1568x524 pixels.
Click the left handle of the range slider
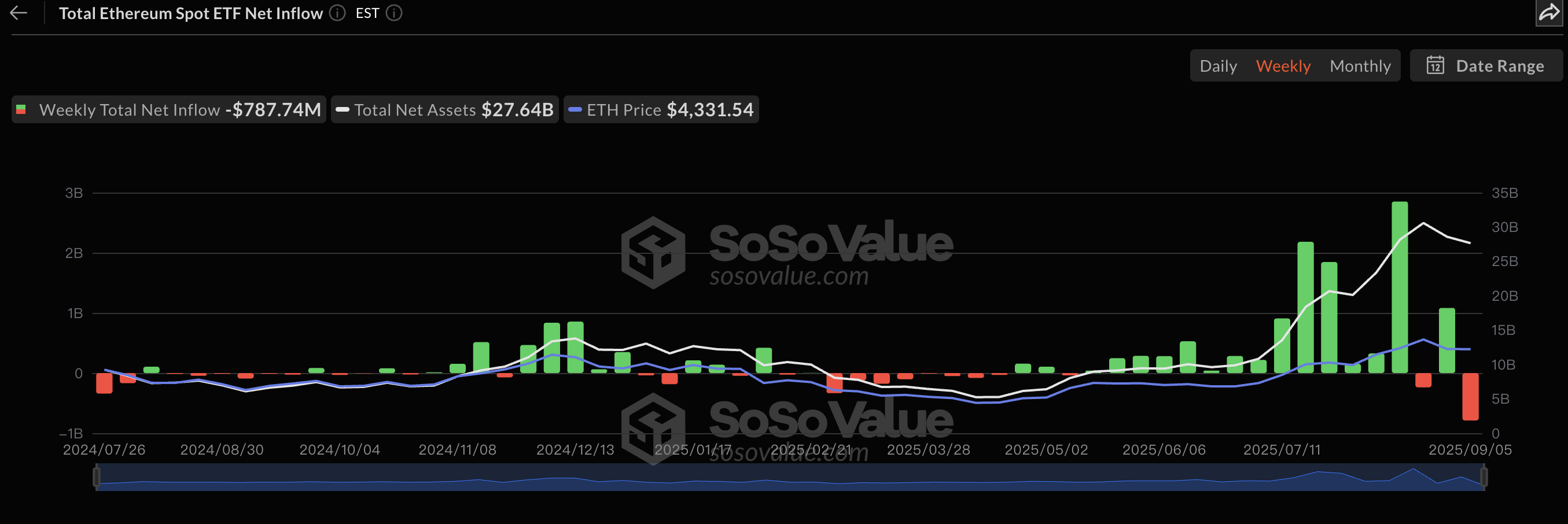point(97,477)
